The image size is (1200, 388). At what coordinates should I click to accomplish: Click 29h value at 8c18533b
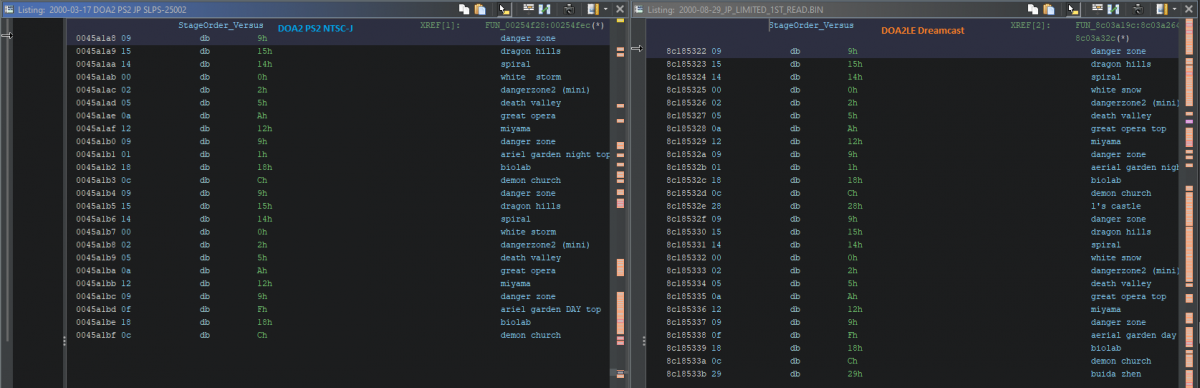tap(855, 373)
